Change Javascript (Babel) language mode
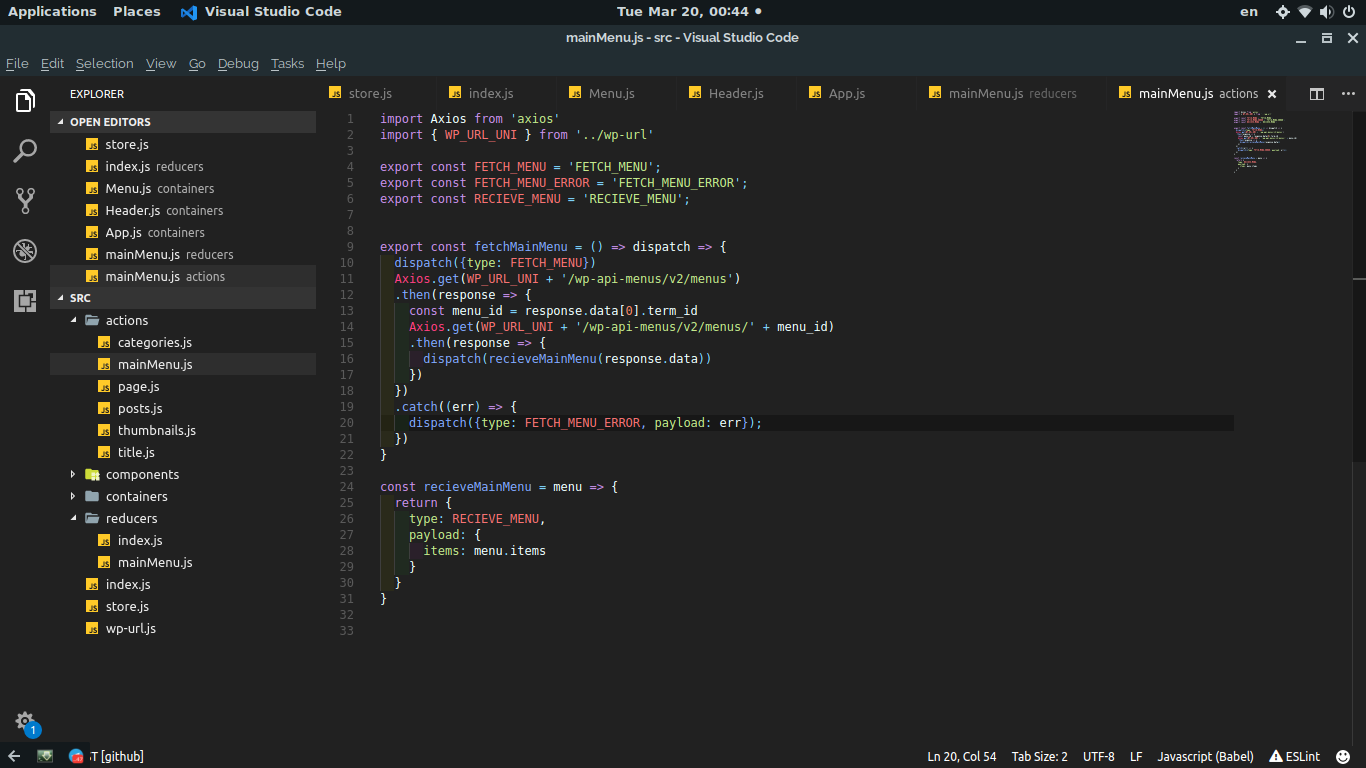The height and width of the screenshot is (768, 1366). click(x=1205, y=757)
